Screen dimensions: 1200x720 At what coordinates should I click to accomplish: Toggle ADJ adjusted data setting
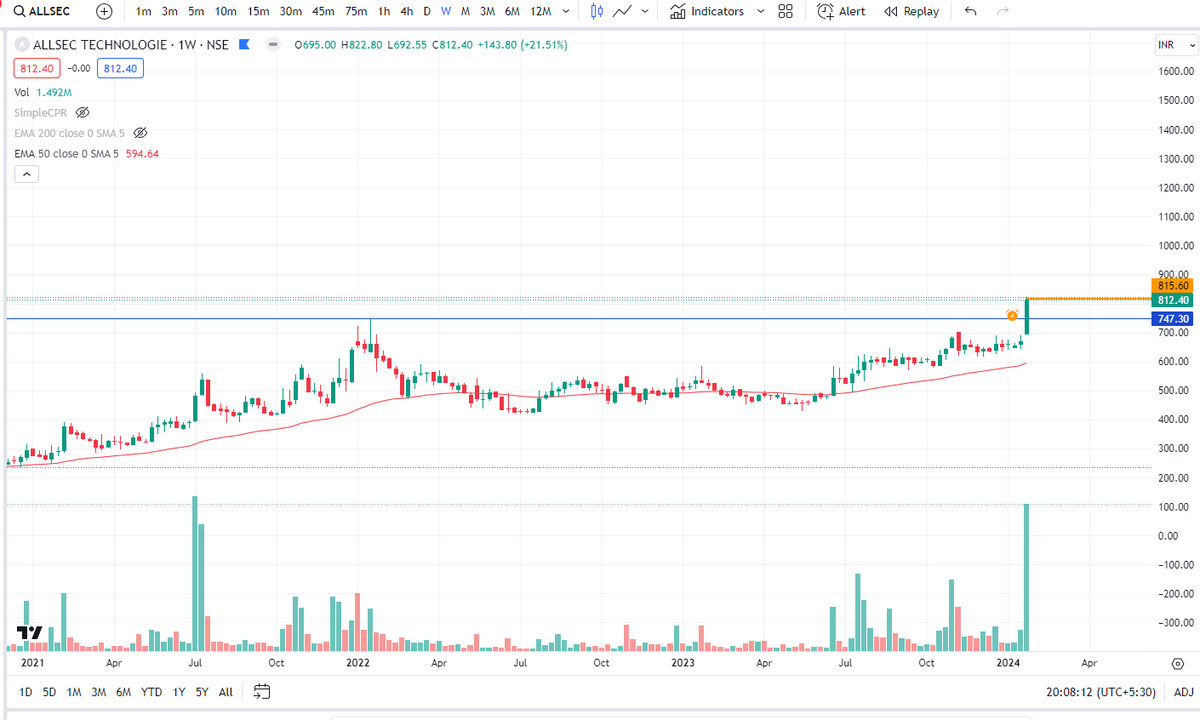(1183, 691)
